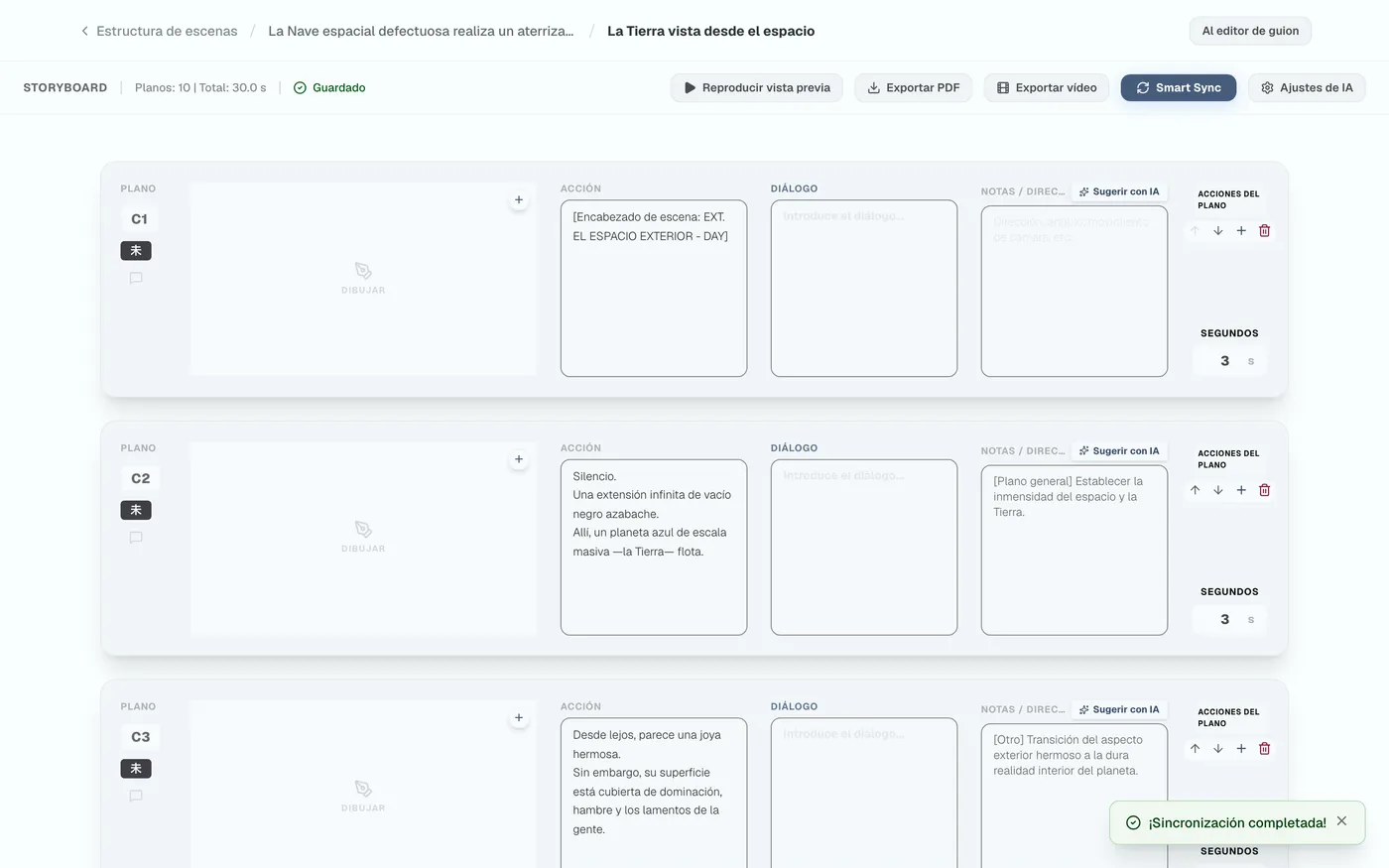Click the C1 shot label

coord(139,219)
